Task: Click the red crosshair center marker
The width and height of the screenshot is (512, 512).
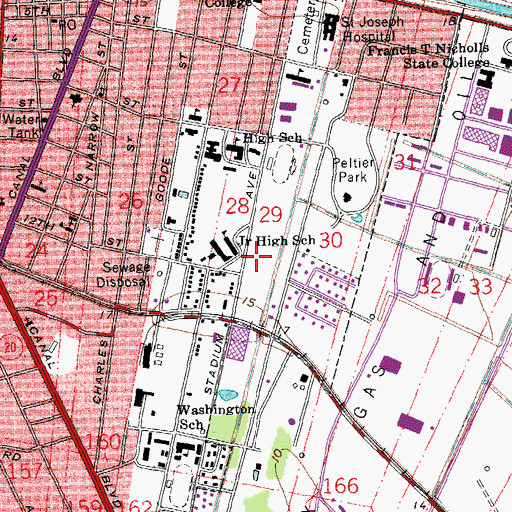Action: (x=256, y=256)
